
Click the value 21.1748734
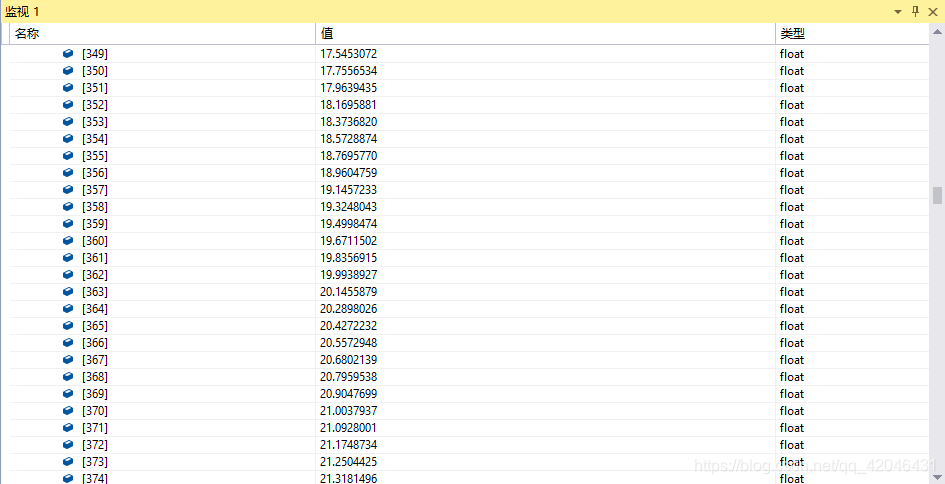point(348,444)
